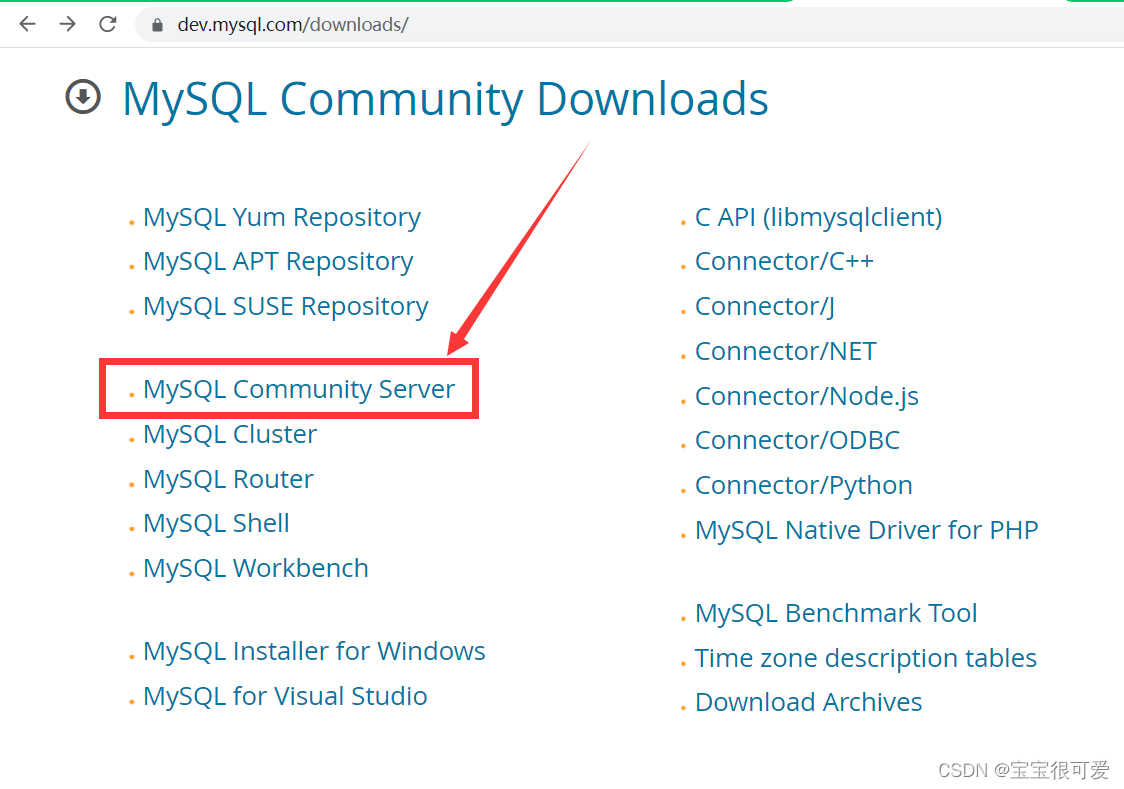Go to MySQL Router downloads

pyautogui.click(x=228, y=479)
